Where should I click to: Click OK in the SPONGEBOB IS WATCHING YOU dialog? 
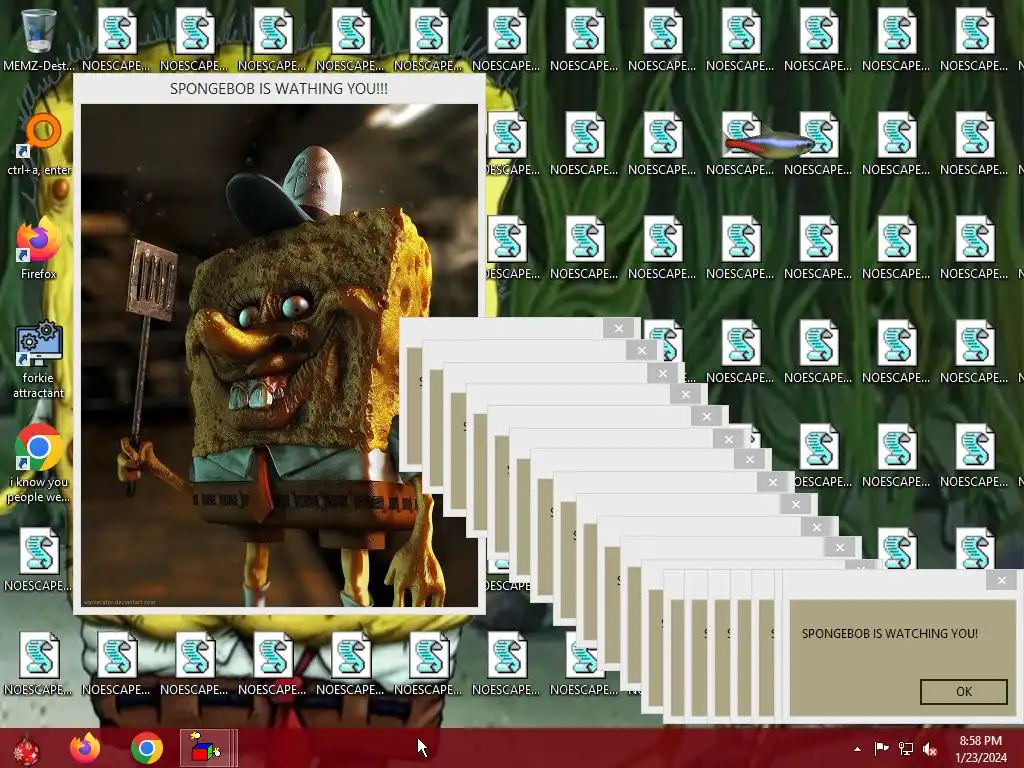tap(963, 692)
